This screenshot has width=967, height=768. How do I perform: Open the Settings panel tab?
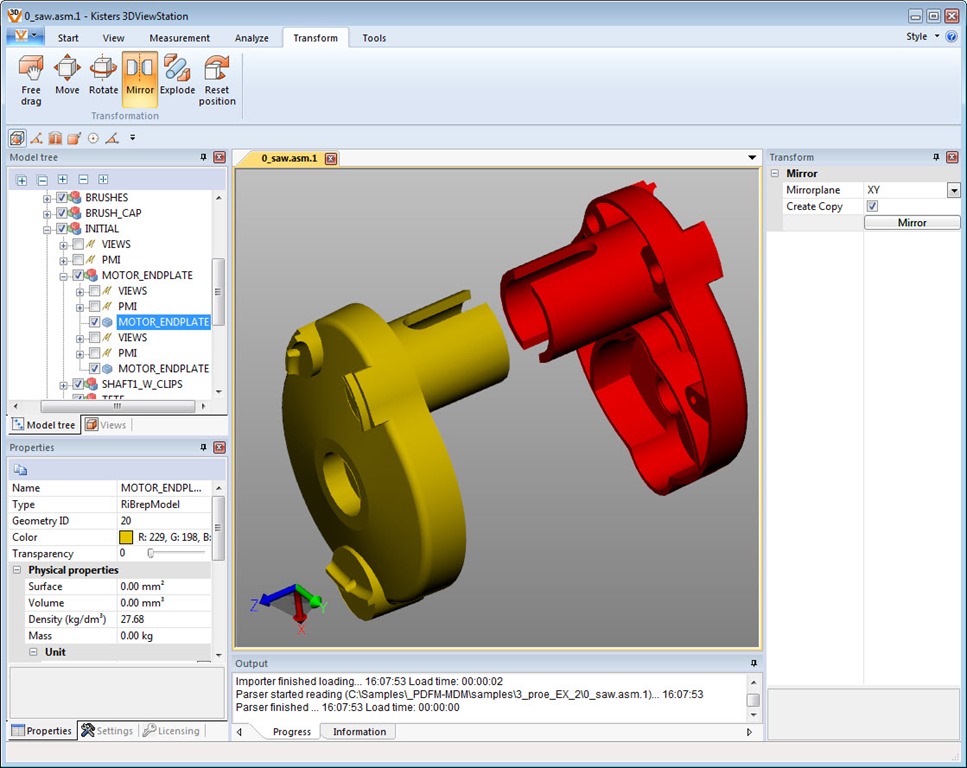click(107, 730)
